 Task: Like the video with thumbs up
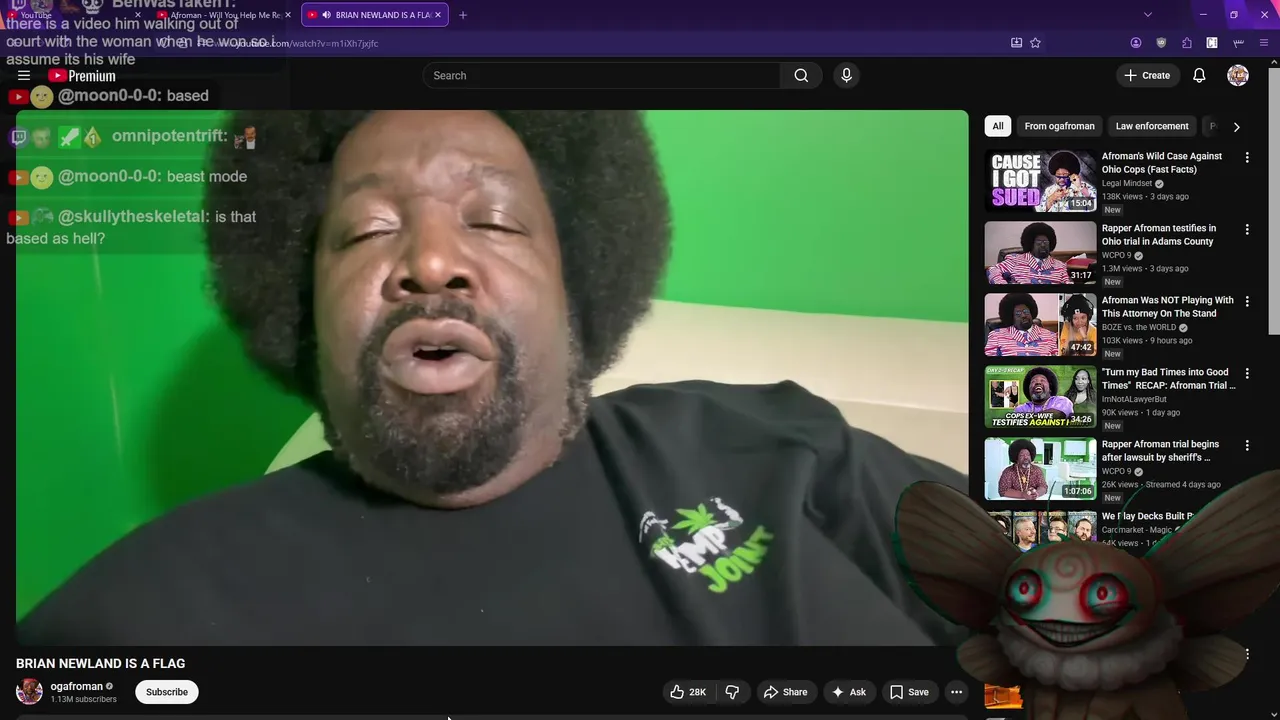(x=687, y=692)
